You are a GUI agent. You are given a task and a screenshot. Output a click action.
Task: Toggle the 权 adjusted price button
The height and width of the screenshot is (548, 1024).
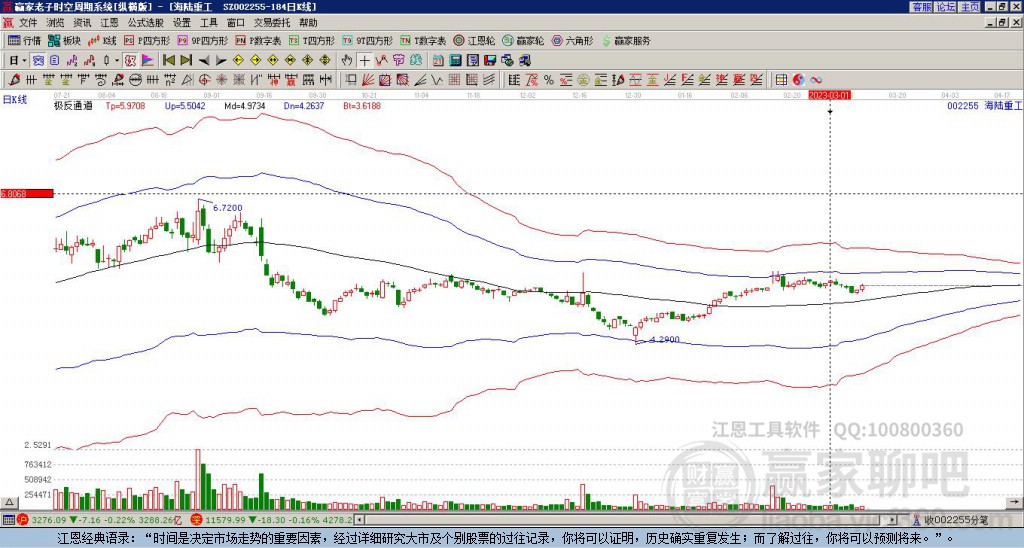click(130, 61)
